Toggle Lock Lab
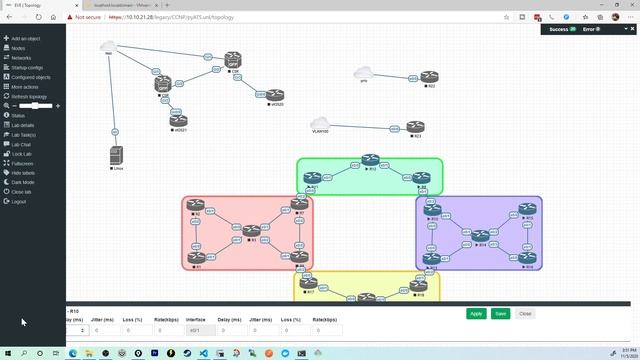 coord(18,154)
